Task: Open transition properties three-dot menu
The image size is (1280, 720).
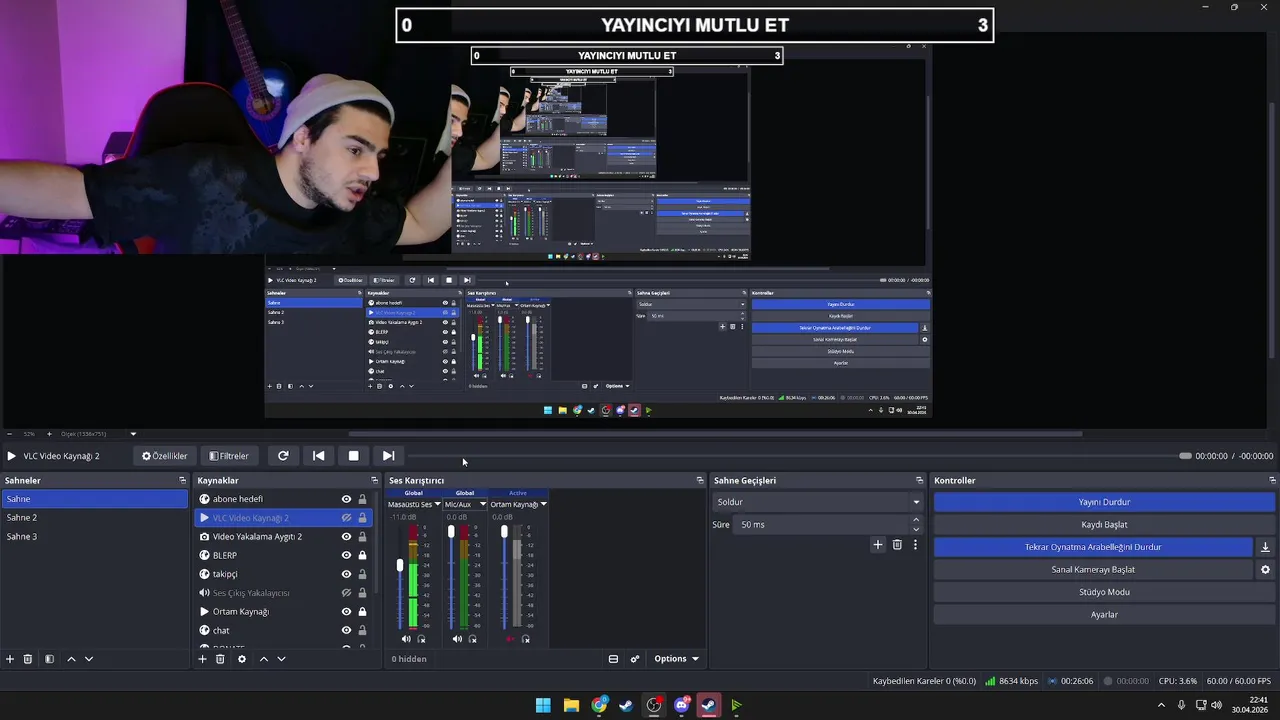Action: click(915, 545)
